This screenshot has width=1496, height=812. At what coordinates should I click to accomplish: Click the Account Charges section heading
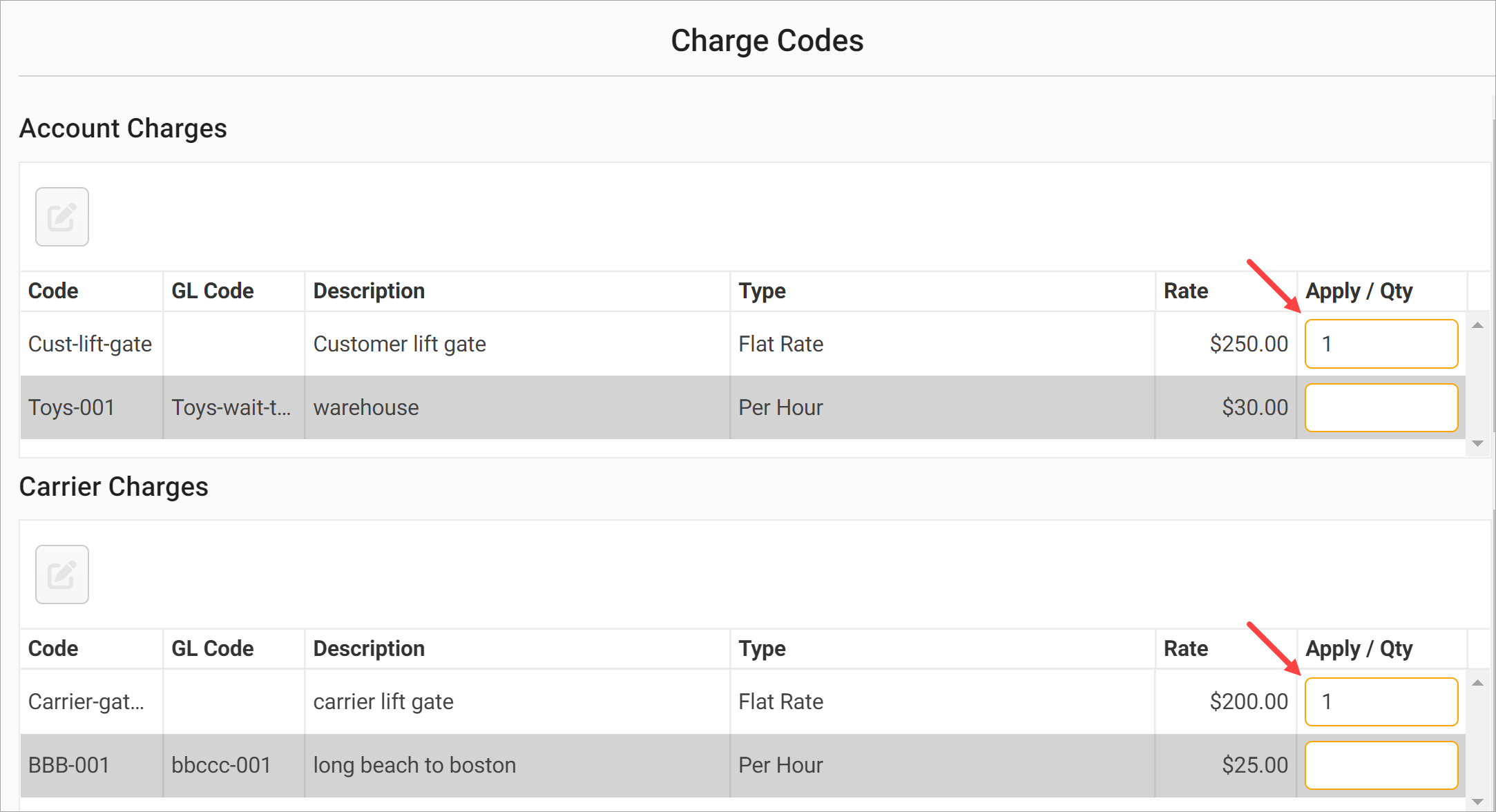123,128
